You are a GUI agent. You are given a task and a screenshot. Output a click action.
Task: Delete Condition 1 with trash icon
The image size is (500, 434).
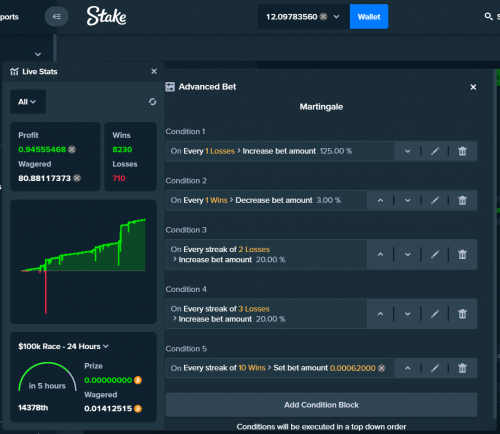click(462, 151)
